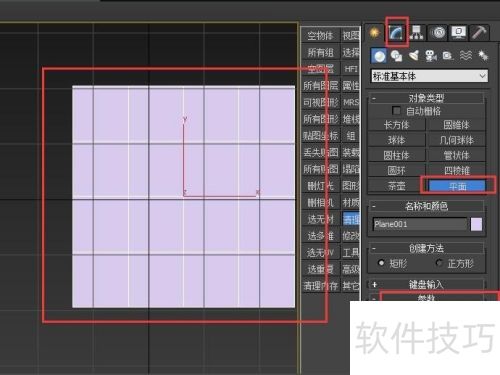Switch to the Create panel tab
500x375 pixels.
(375, 33)
